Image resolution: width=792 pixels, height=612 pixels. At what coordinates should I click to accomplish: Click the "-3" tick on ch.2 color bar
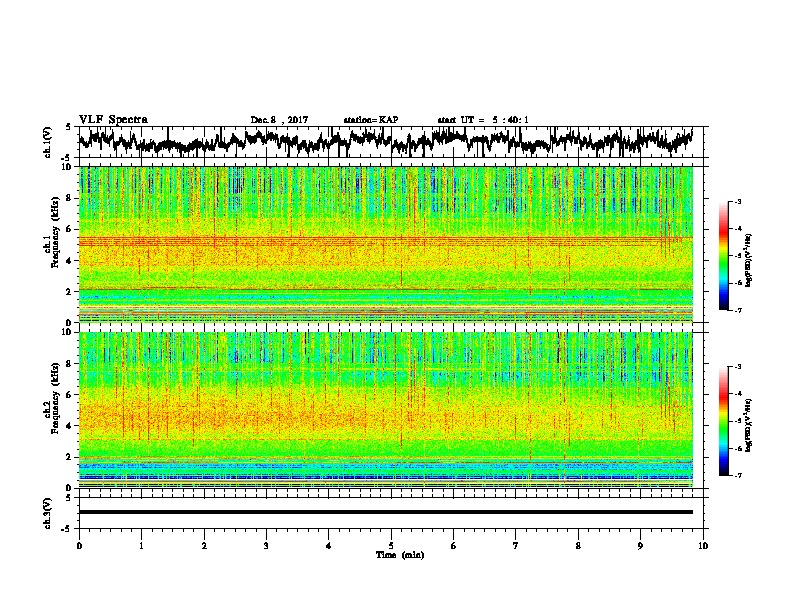pyautogui.click(x=737, y=367)
